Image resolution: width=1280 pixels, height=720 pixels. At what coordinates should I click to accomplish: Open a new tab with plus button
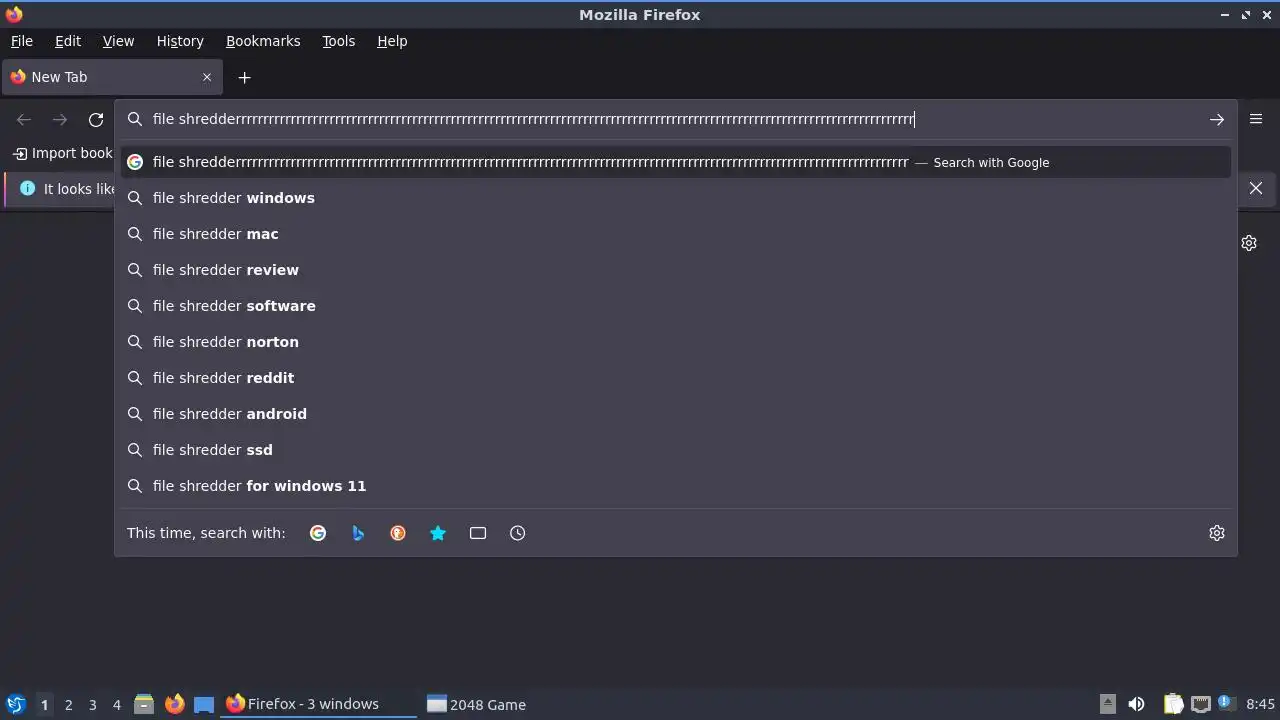pyautogui.click(x=244, y=77)
